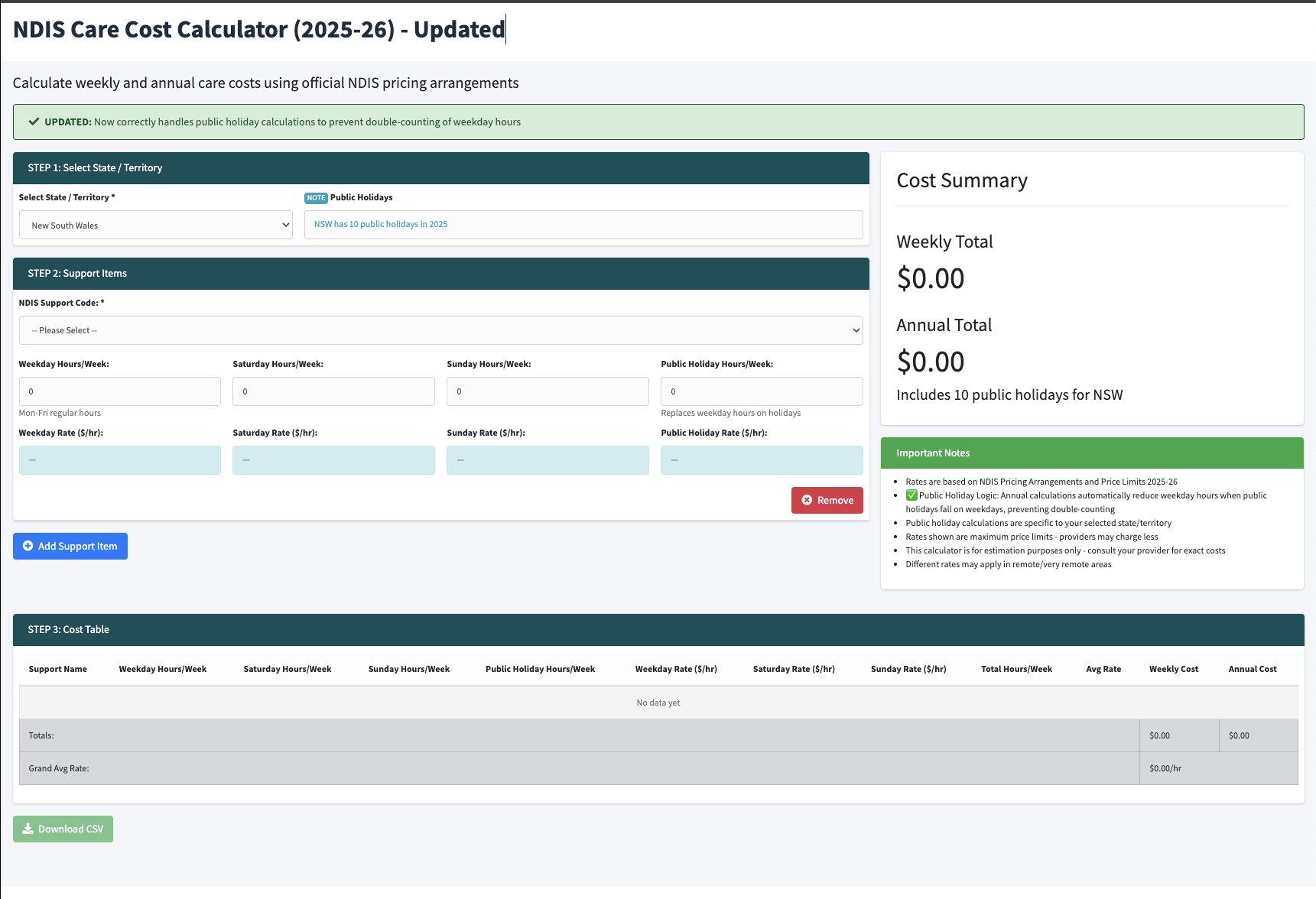Image resolution: width=1316 pixels, height=899 pixels.
Task: Click the Weekly Cost column header
Action: click(x=1173, y=669)
